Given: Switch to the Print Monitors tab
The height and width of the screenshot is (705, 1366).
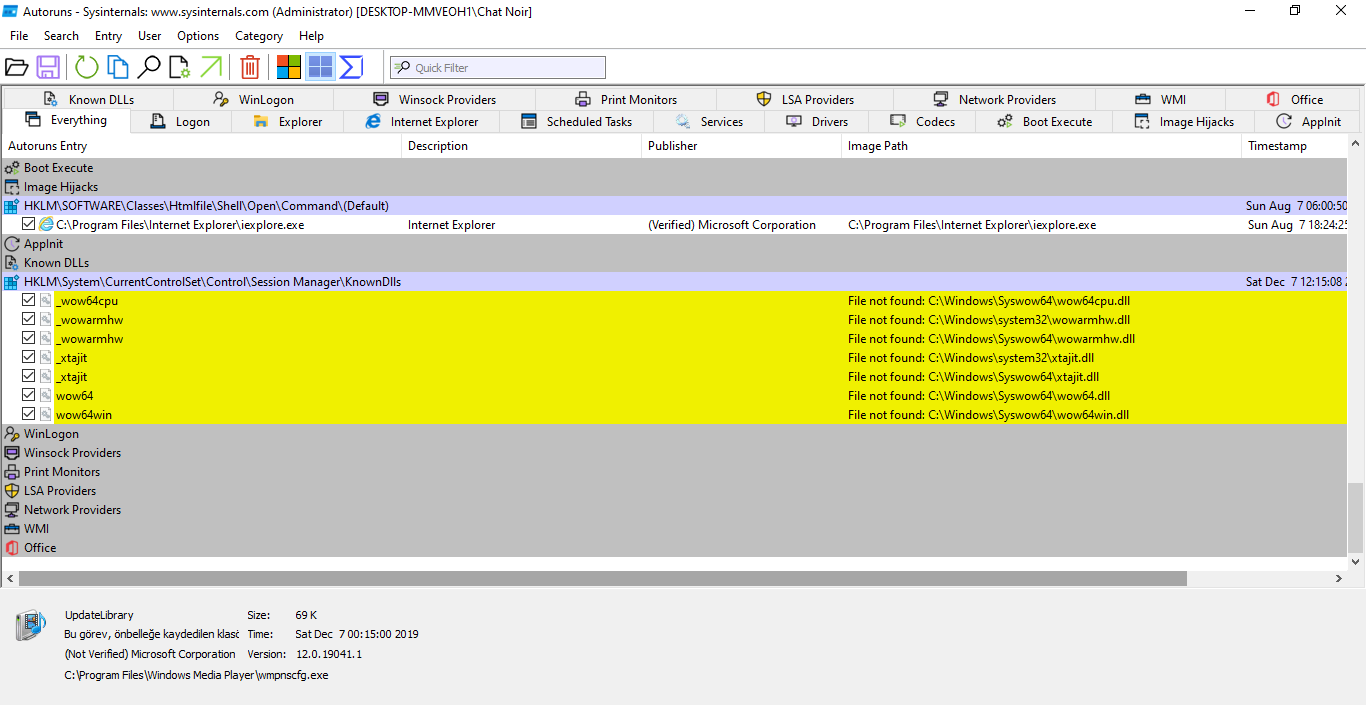Looking at the screenshot, I should click(626, 99).
